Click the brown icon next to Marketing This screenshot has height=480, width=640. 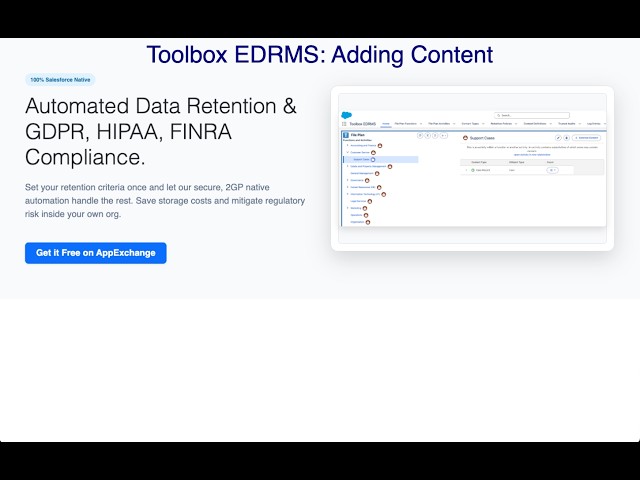coord(365,208)
